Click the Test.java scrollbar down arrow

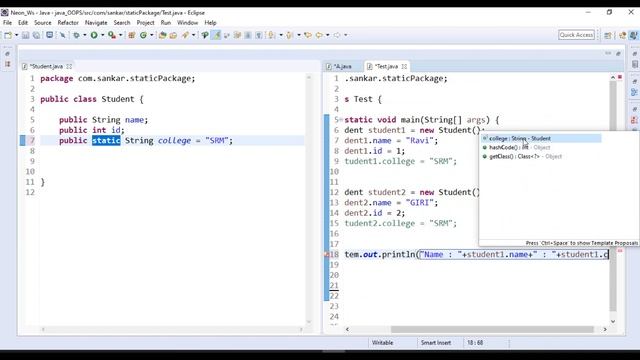point(613,321)
